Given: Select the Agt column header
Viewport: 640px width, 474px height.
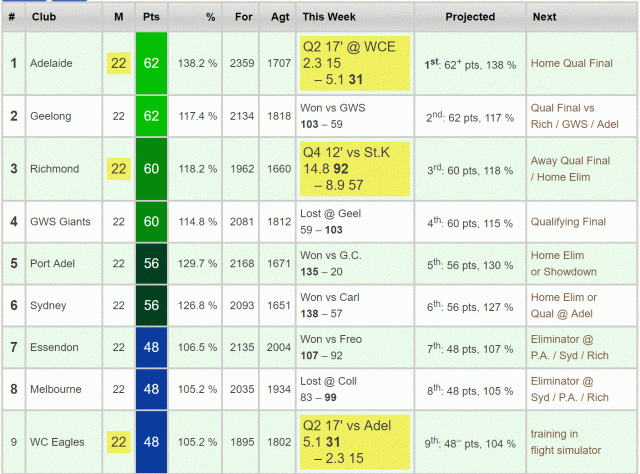Looking at the screenshot, I should [279, 17].
